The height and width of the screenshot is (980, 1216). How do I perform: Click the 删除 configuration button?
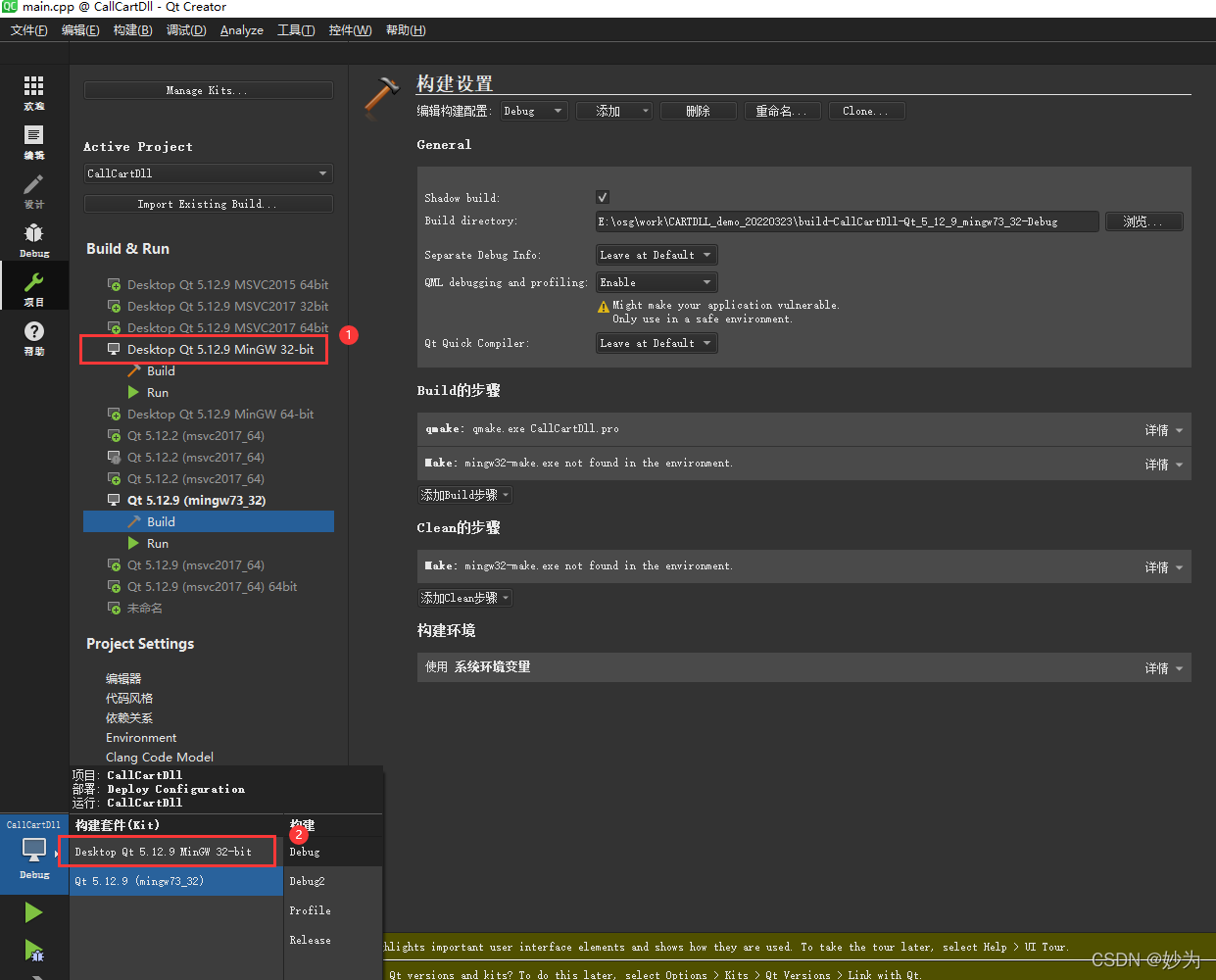coord(699,111)
